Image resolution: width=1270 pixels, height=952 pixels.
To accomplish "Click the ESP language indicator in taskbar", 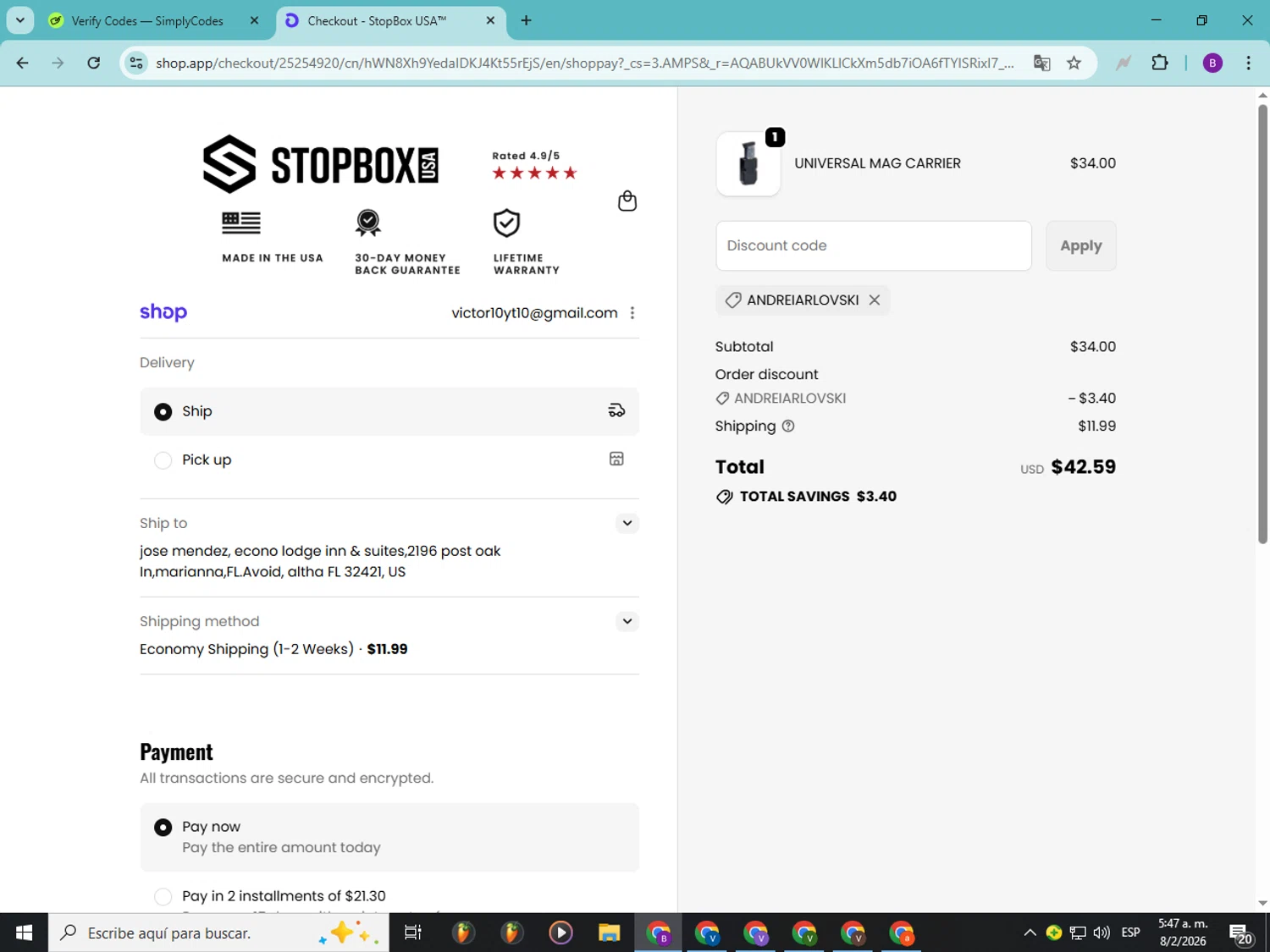I will point(1130,933).
